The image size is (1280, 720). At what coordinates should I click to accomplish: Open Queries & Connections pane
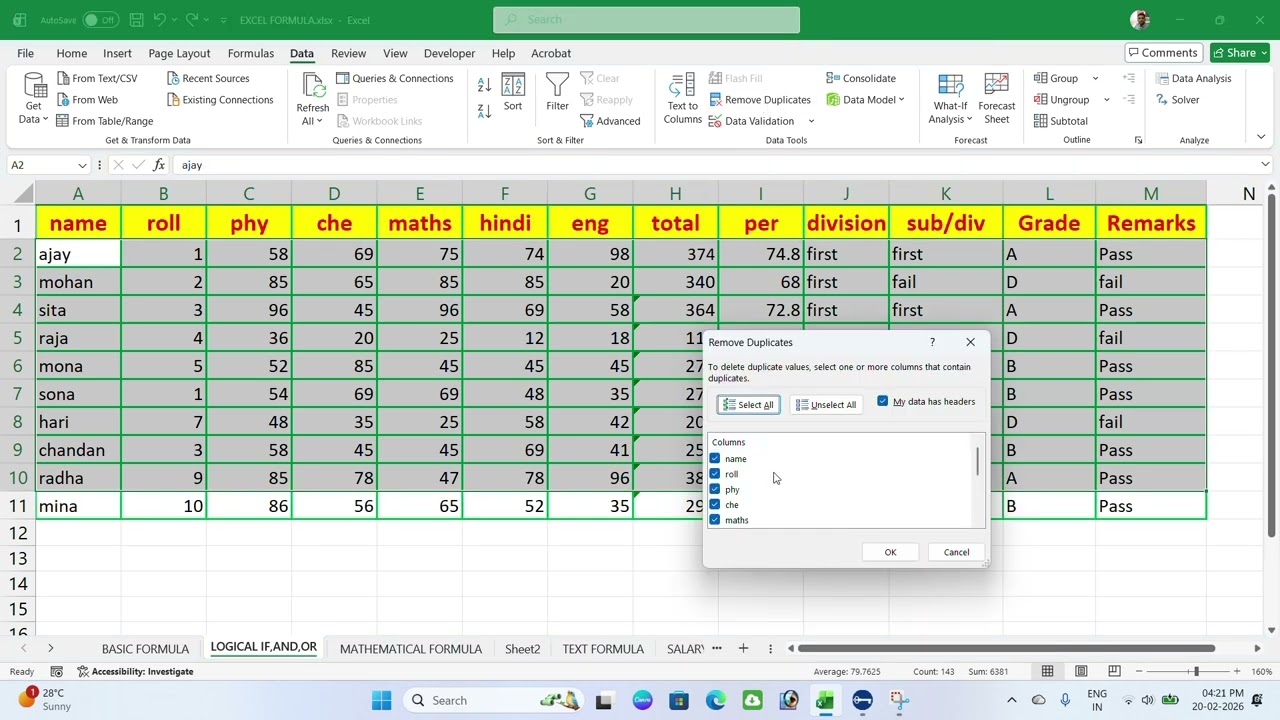coord(394,78)
